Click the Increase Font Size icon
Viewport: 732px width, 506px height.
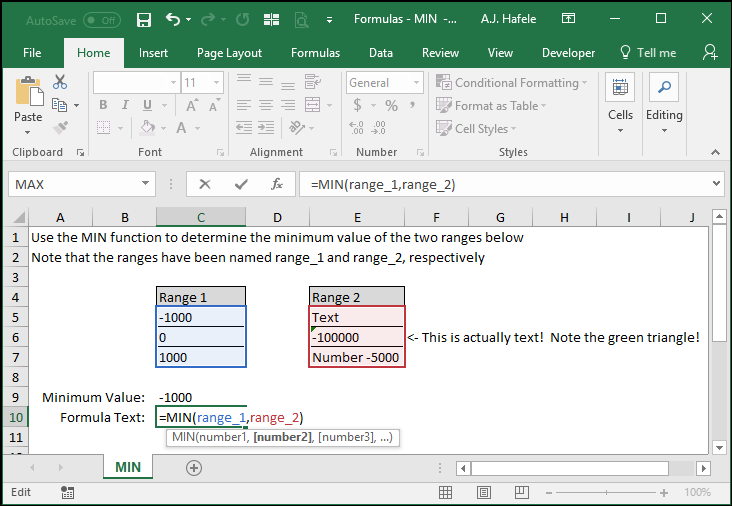(x=192, y=105)
